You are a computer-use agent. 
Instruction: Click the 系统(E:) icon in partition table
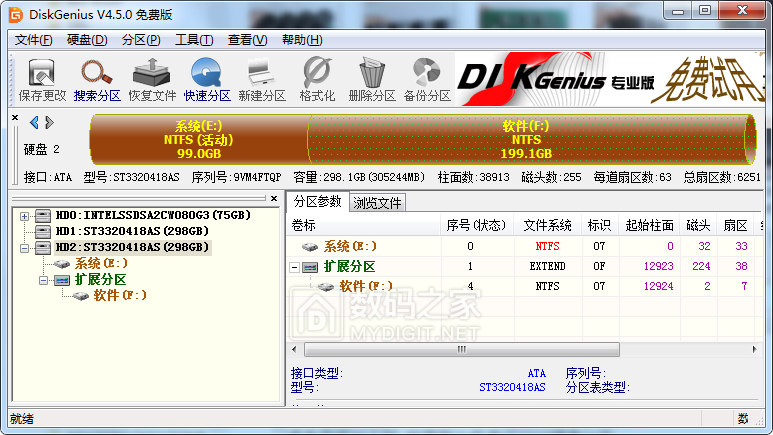pos(310,246)
